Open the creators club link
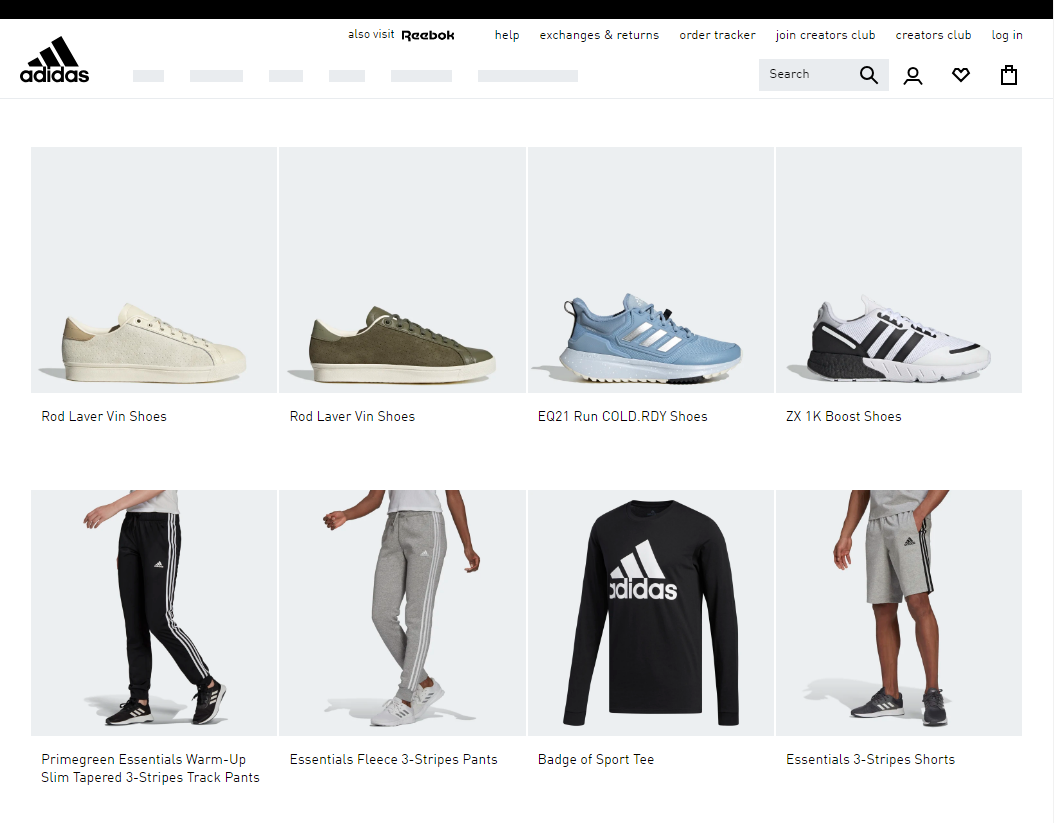 pyautogui.click(x=933, y=35)
